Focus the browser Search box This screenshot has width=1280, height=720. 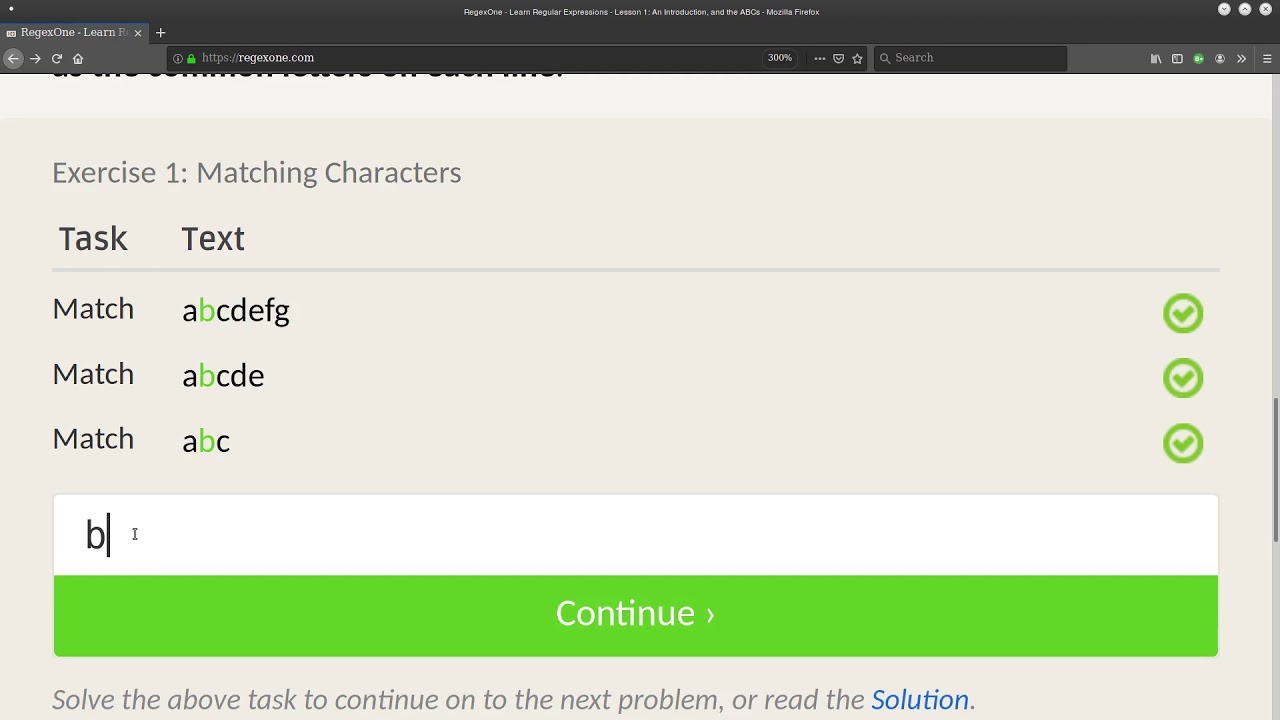[970, 58]
